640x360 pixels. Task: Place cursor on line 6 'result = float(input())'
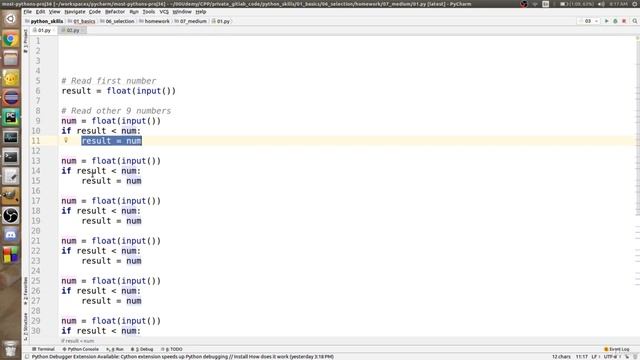coord(118,91)
